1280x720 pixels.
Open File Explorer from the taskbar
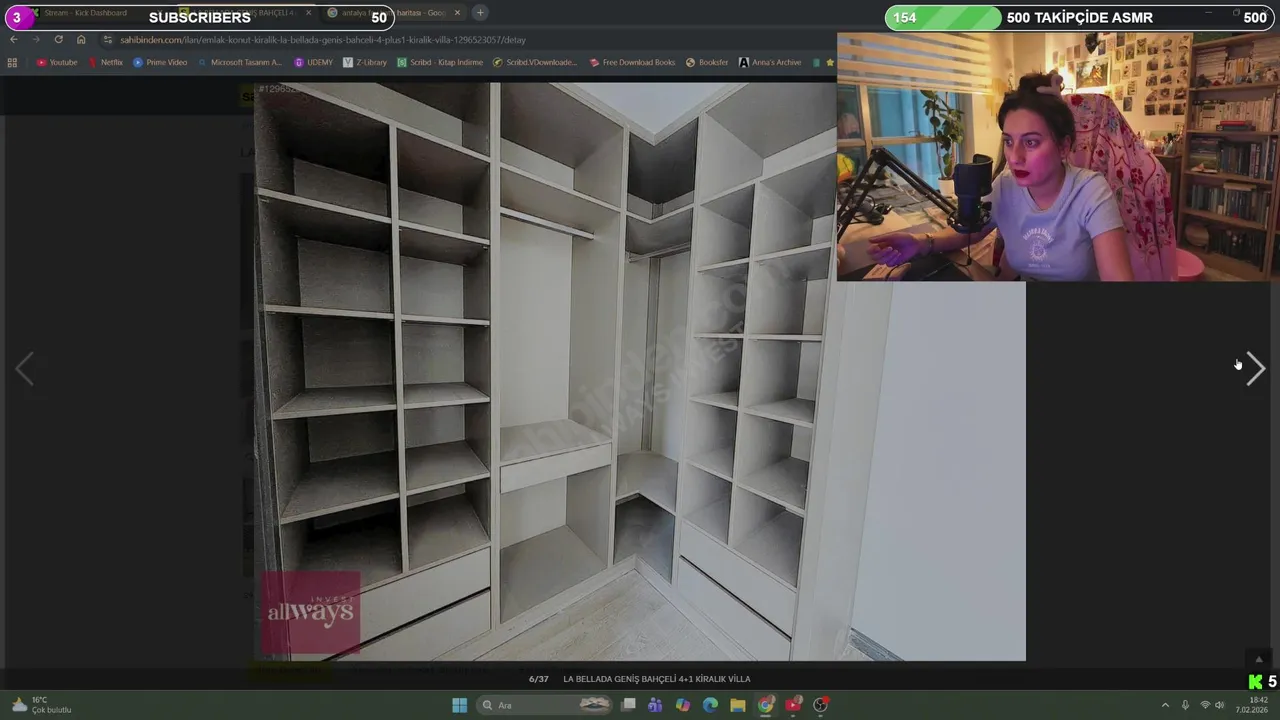point(737,705)
